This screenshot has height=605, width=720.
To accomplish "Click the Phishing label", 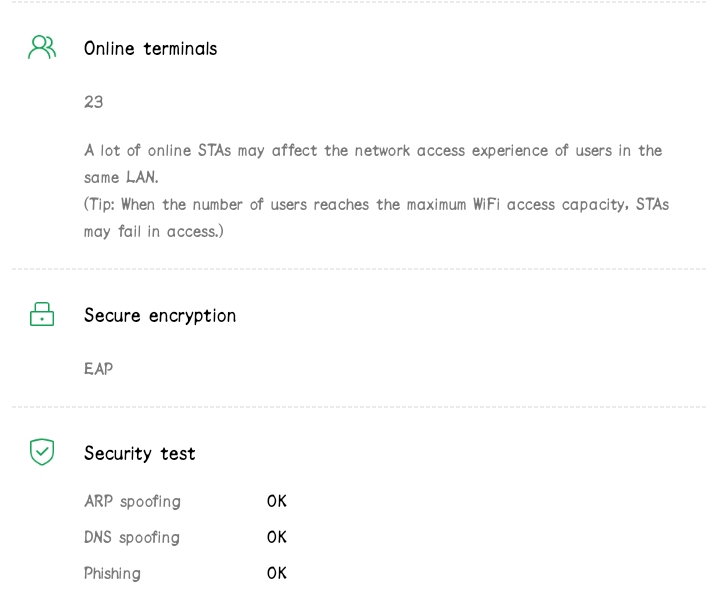I will [x=112, y=573].
